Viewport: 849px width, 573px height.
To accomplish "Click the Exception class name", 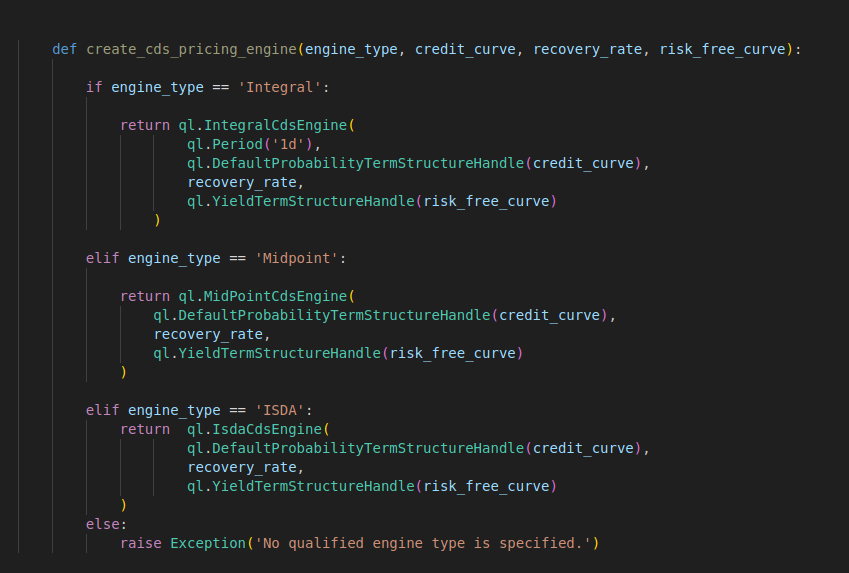I will coord(208,543).
